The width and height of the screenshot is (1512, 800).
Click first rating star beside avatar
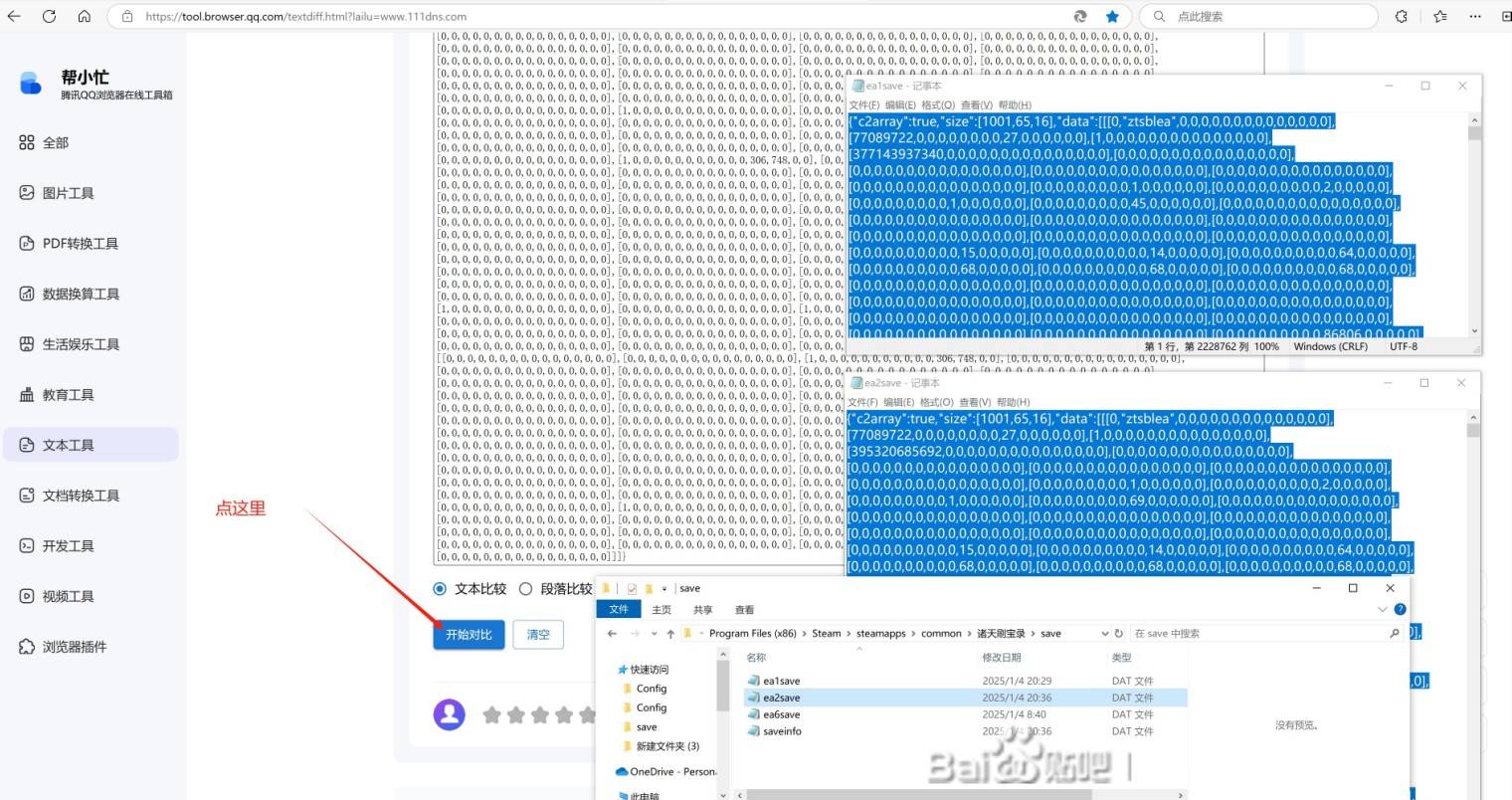tap(491, 714)
